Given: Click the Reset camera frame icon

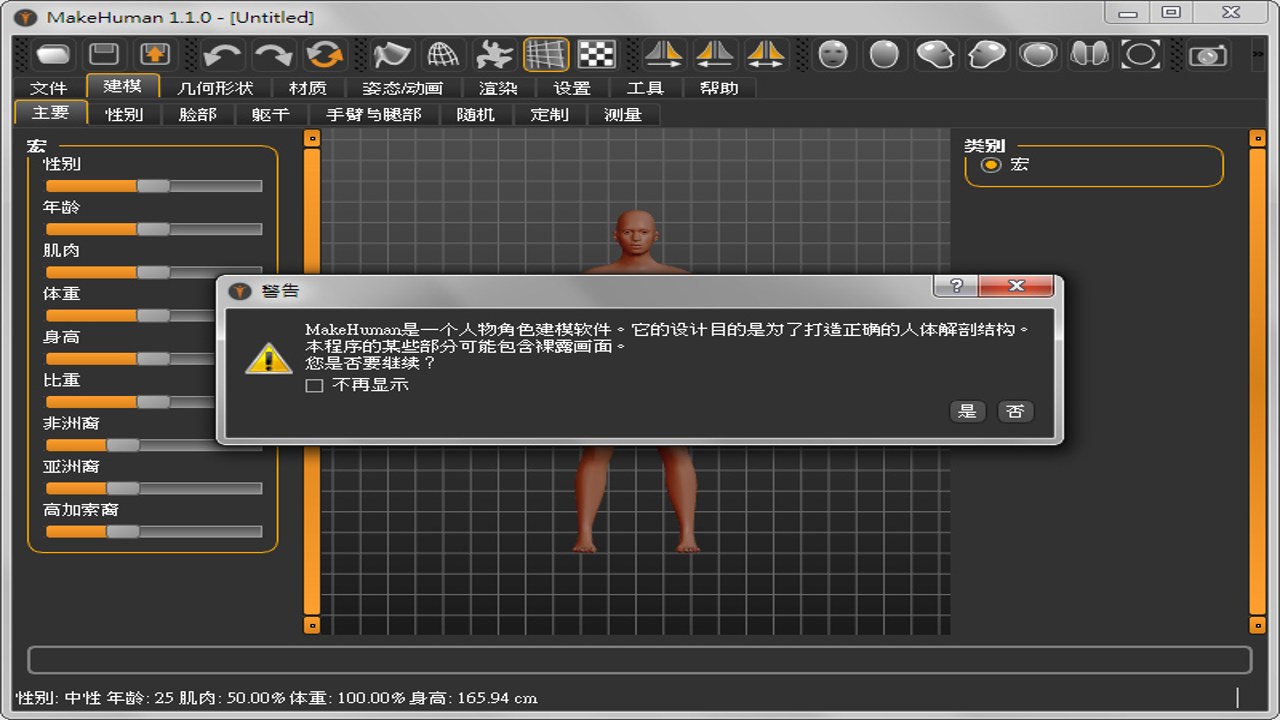Looking at the screenshot, I should click(1140, 54).
